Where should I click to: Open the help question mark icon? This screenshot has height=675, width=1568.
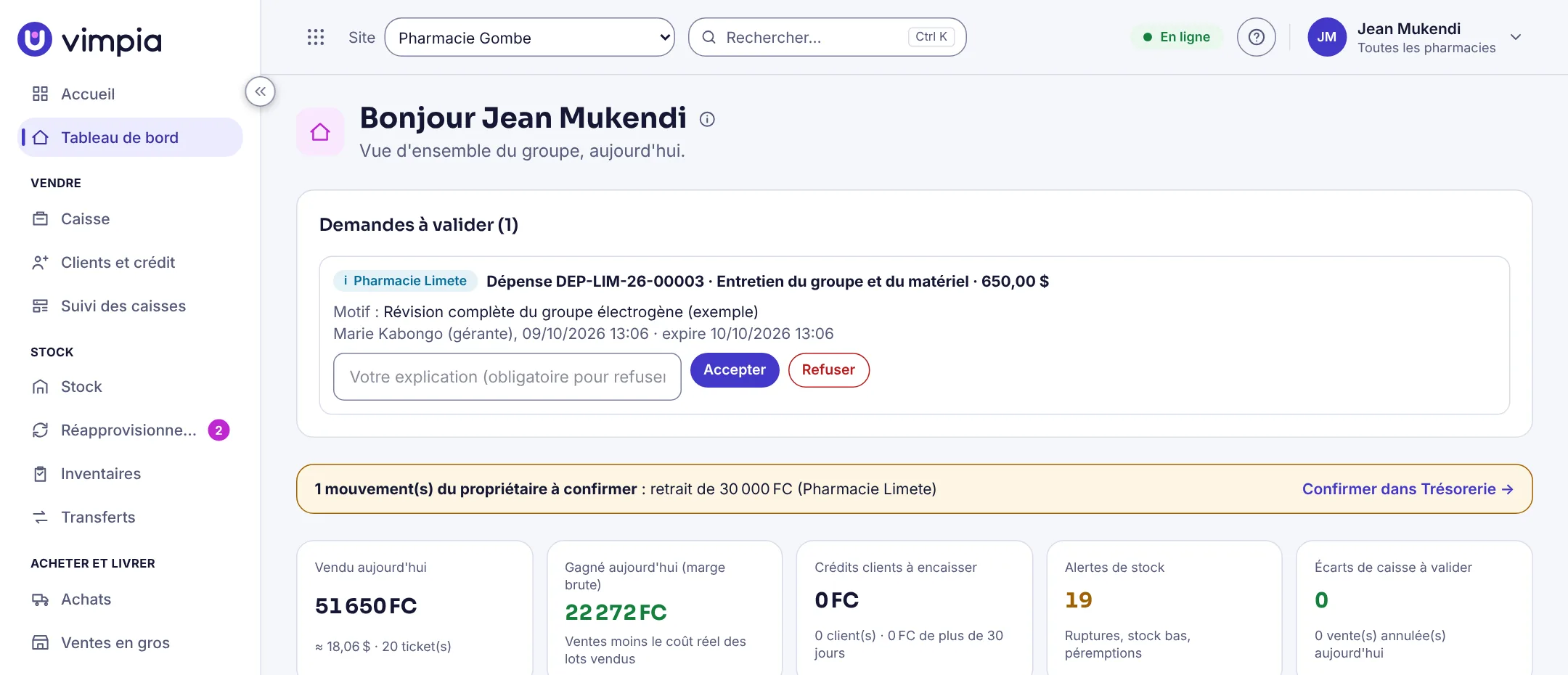[x=1257, y=37]
